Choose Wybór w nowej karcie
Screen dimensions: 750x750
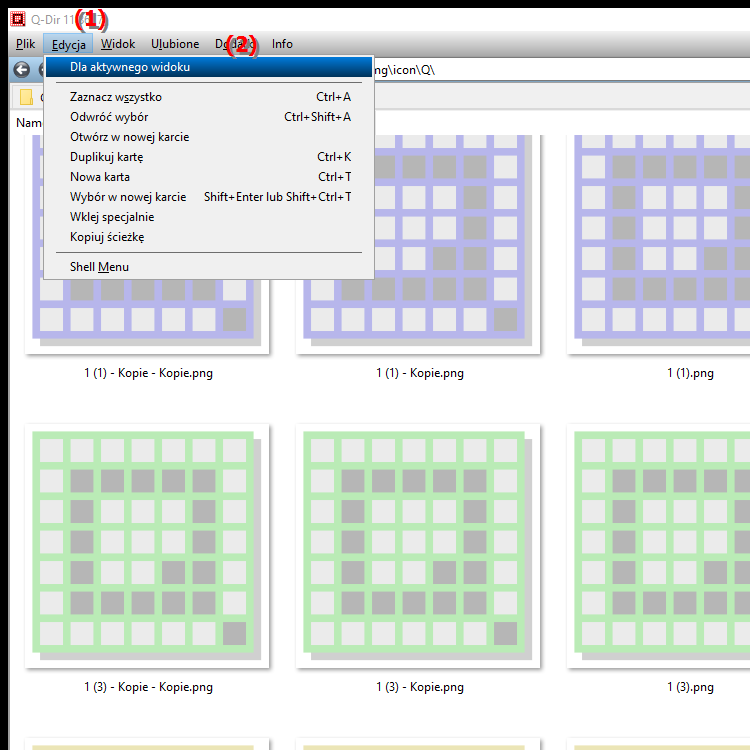[209, 197]
